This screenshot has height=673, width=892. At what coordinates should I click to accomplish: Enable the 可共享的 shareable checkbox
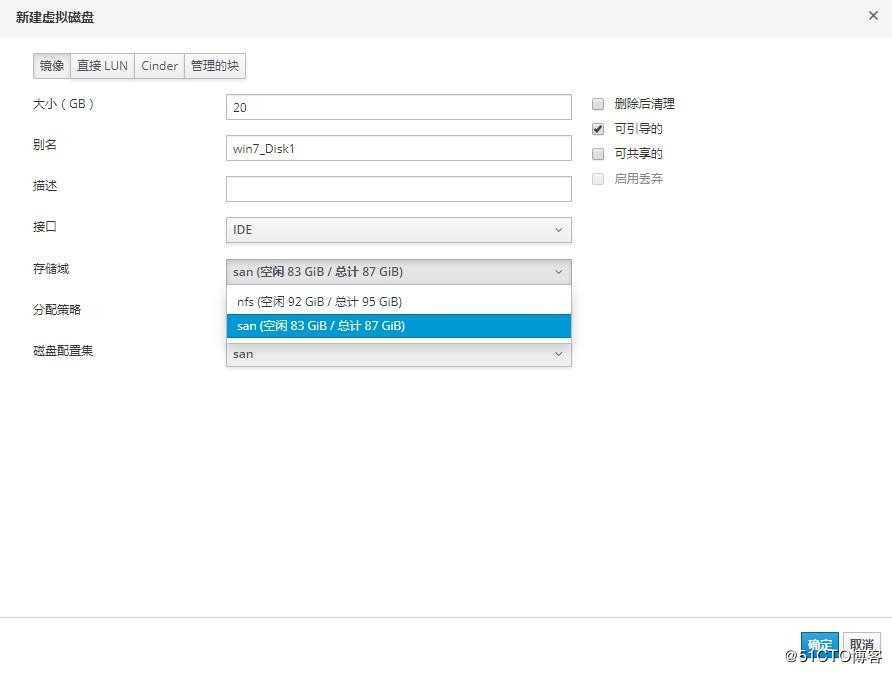[598, 154]
